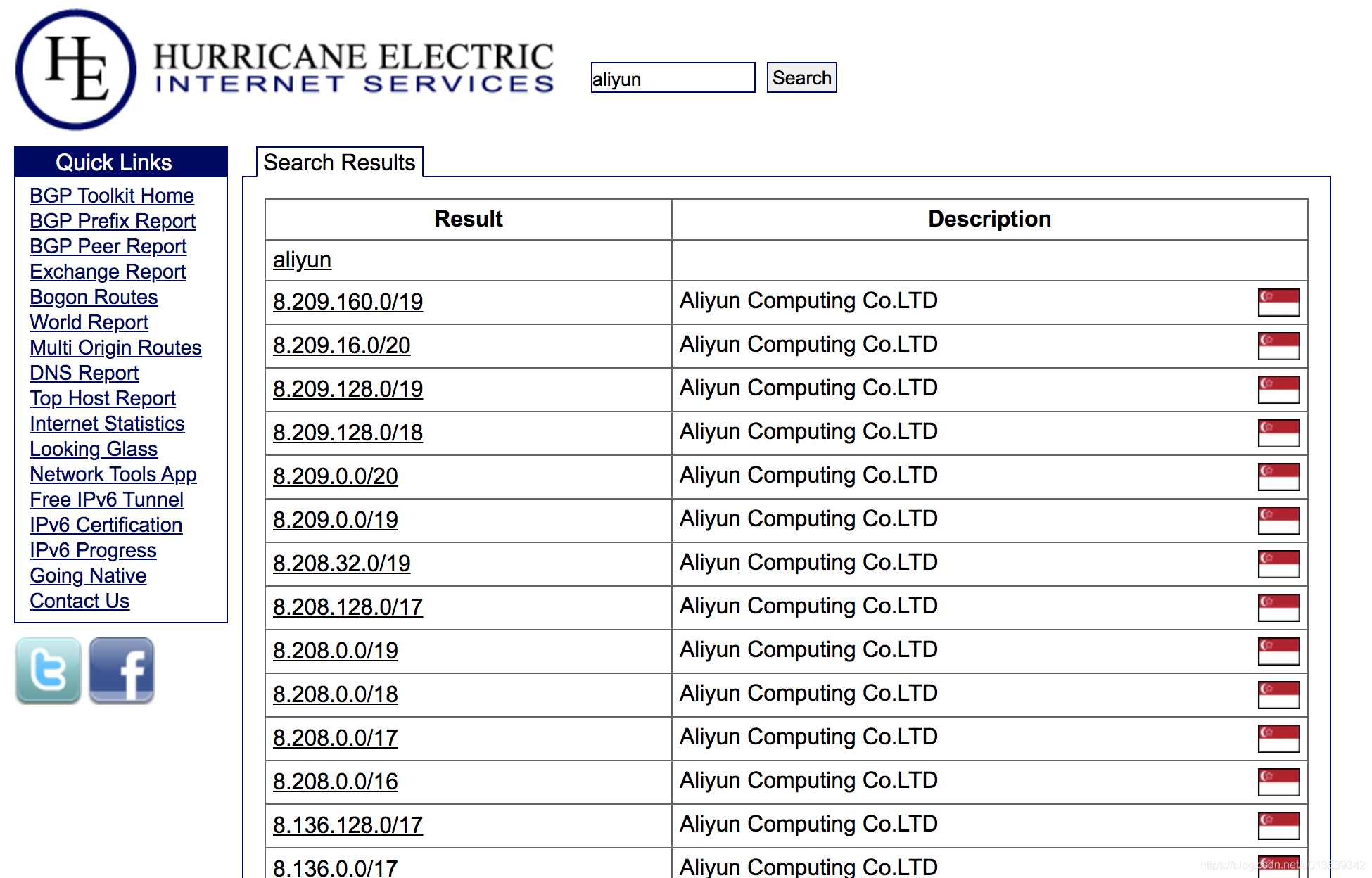Click the flag icon in 8.209.0.0/20 row
The image size is (1372, 878).
[x=1278, y=477]
